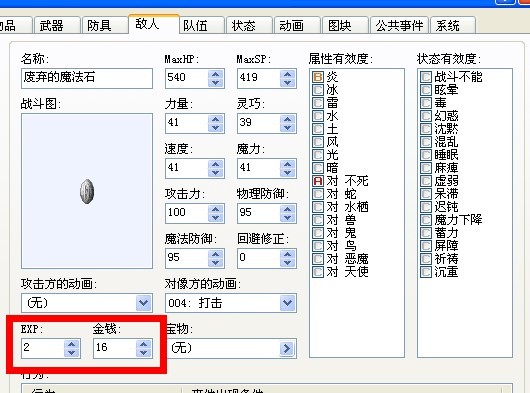Toggle 混乱 state efficiency box
530x393 pixels.
point(426,142)
